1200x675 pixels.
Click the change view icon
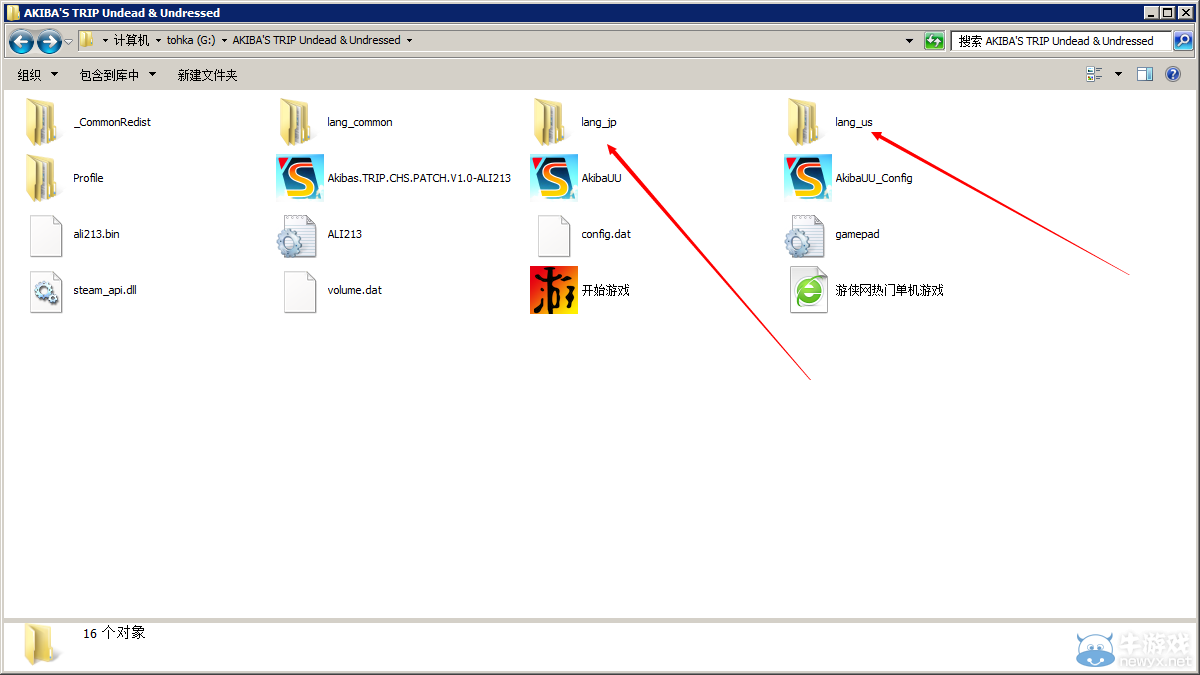click(1094, 74)
